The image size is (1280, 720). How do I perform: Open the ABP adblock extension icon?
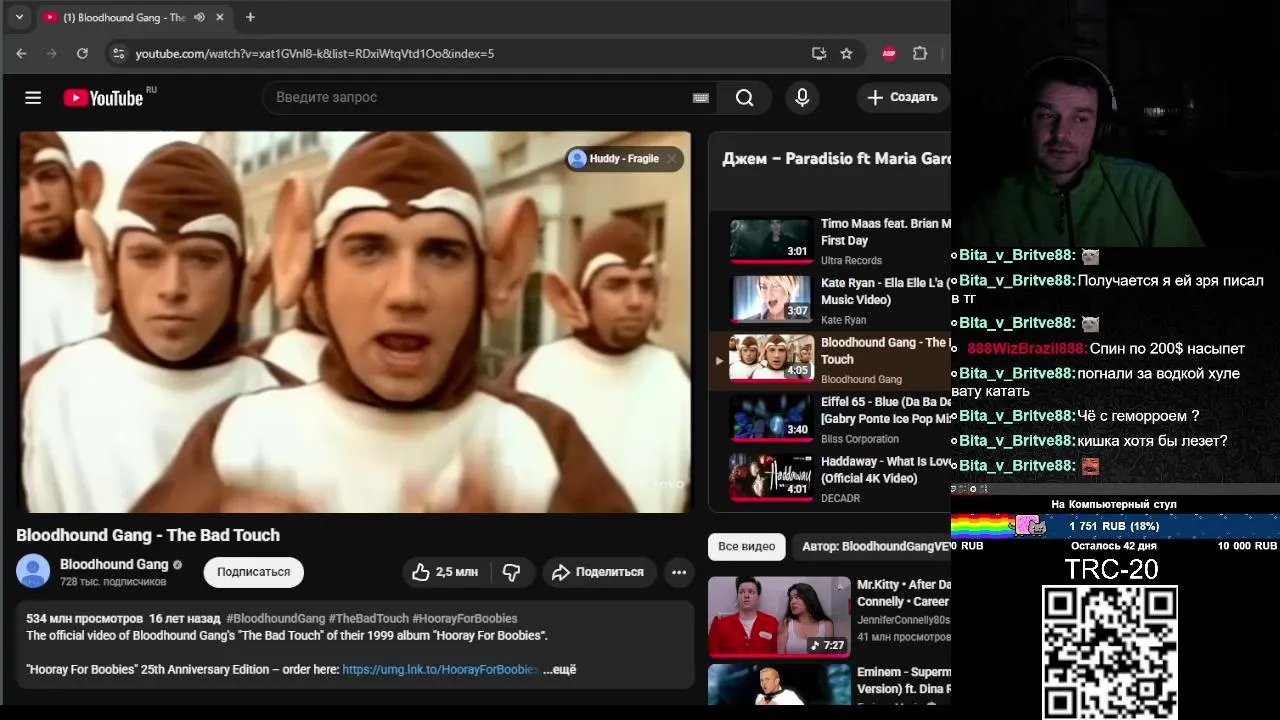pos(889,53)
